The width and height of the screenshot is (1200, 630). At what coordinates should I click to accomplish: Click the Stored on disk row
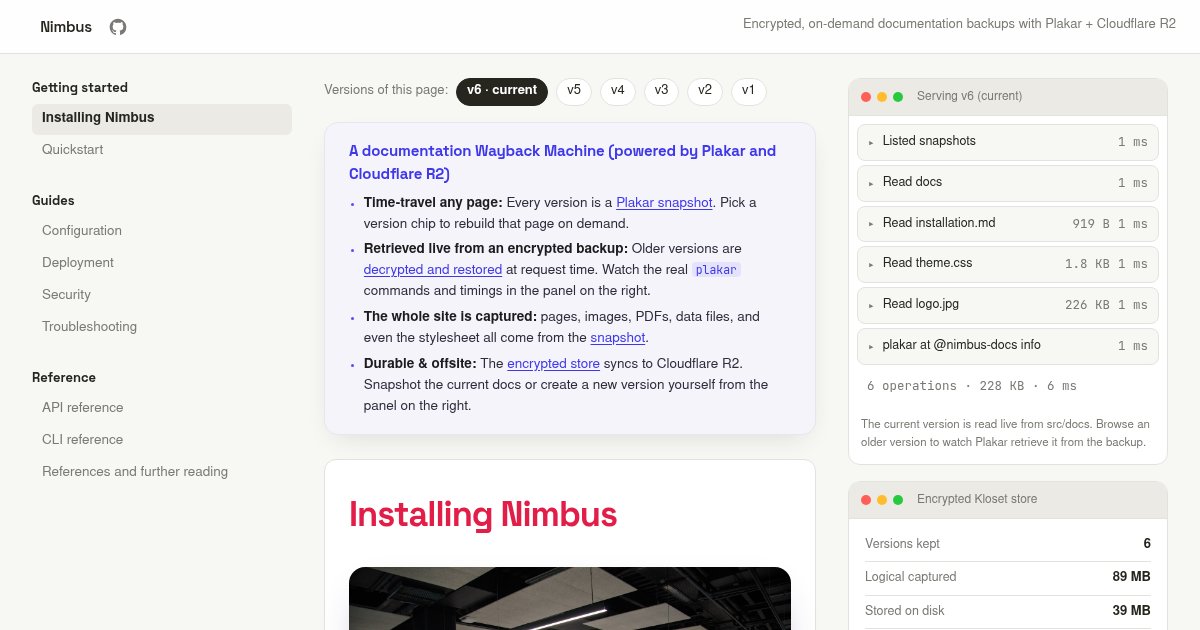point(1008,611)
